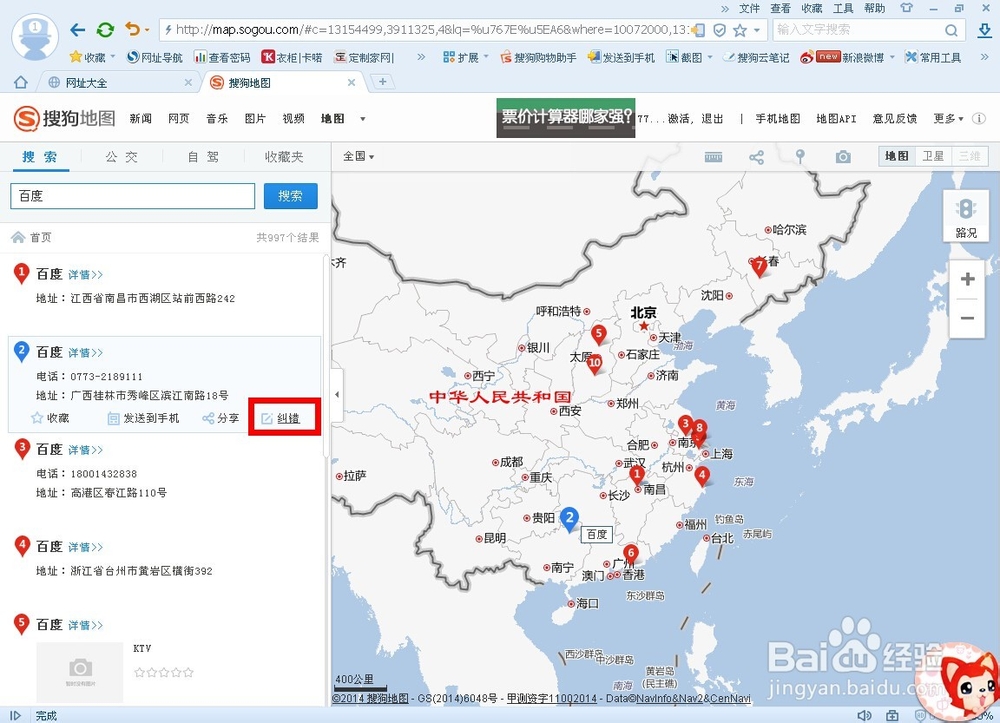Switch map to 三维 view

click(x=969, y=156)
